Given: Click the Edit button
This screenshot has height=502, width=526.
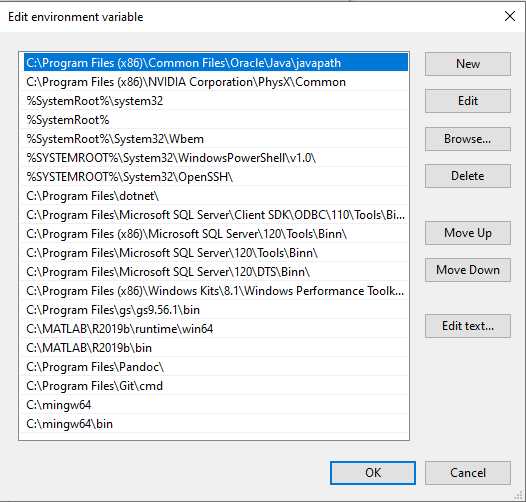Looking at the screenshot, I should (x=468, y=101).
